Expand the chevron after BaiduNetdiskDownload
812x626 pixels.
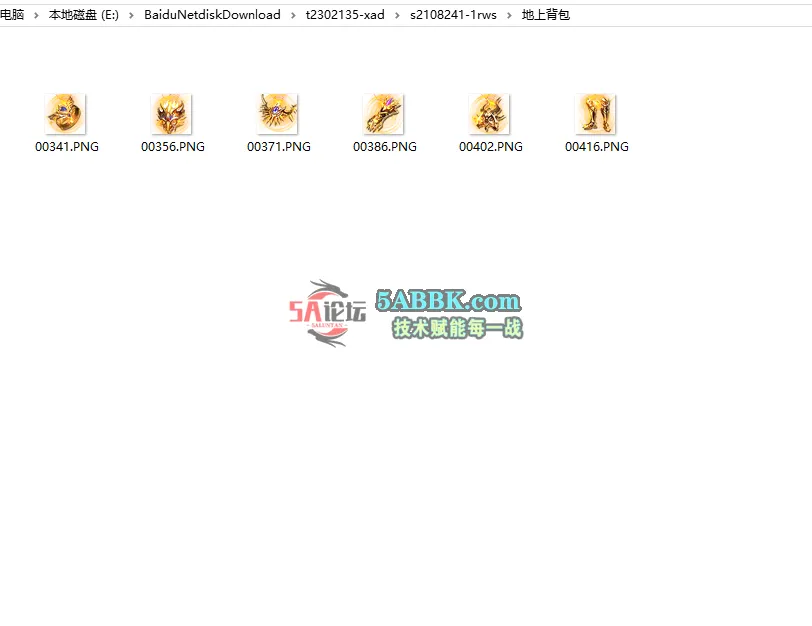point(293,15)
